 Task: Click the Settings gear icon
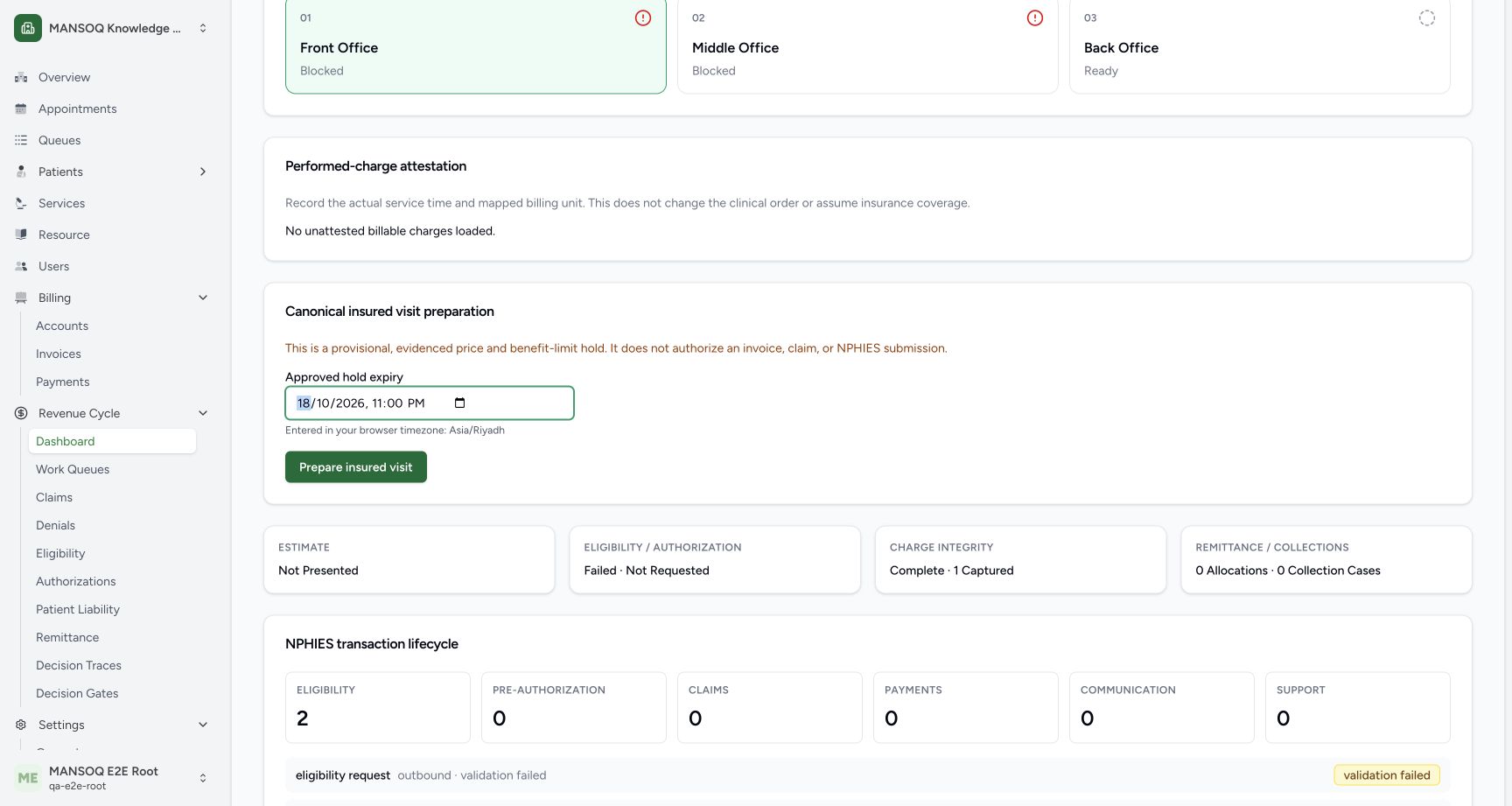click(x=21, y=725)
